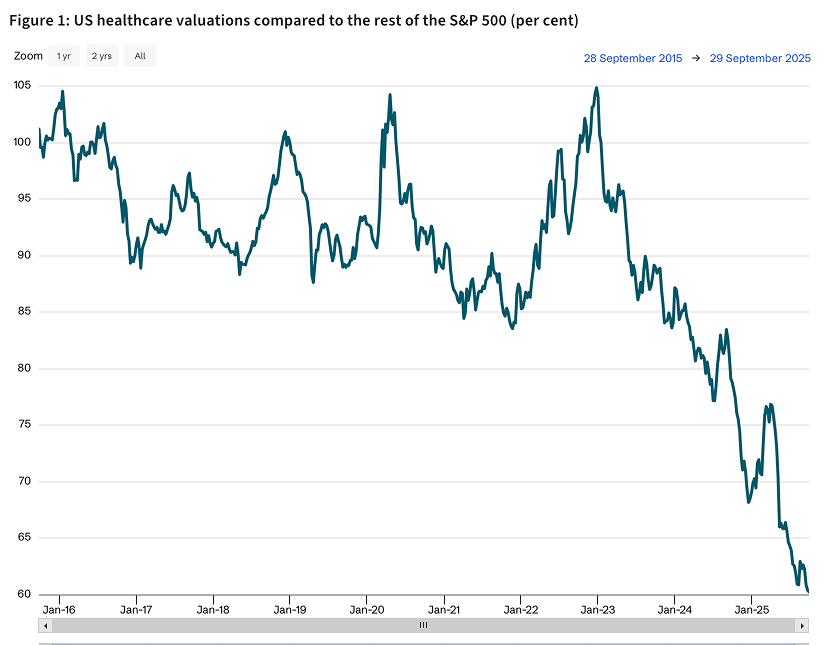Open the end date 29 September 2025

click(759, 58)
